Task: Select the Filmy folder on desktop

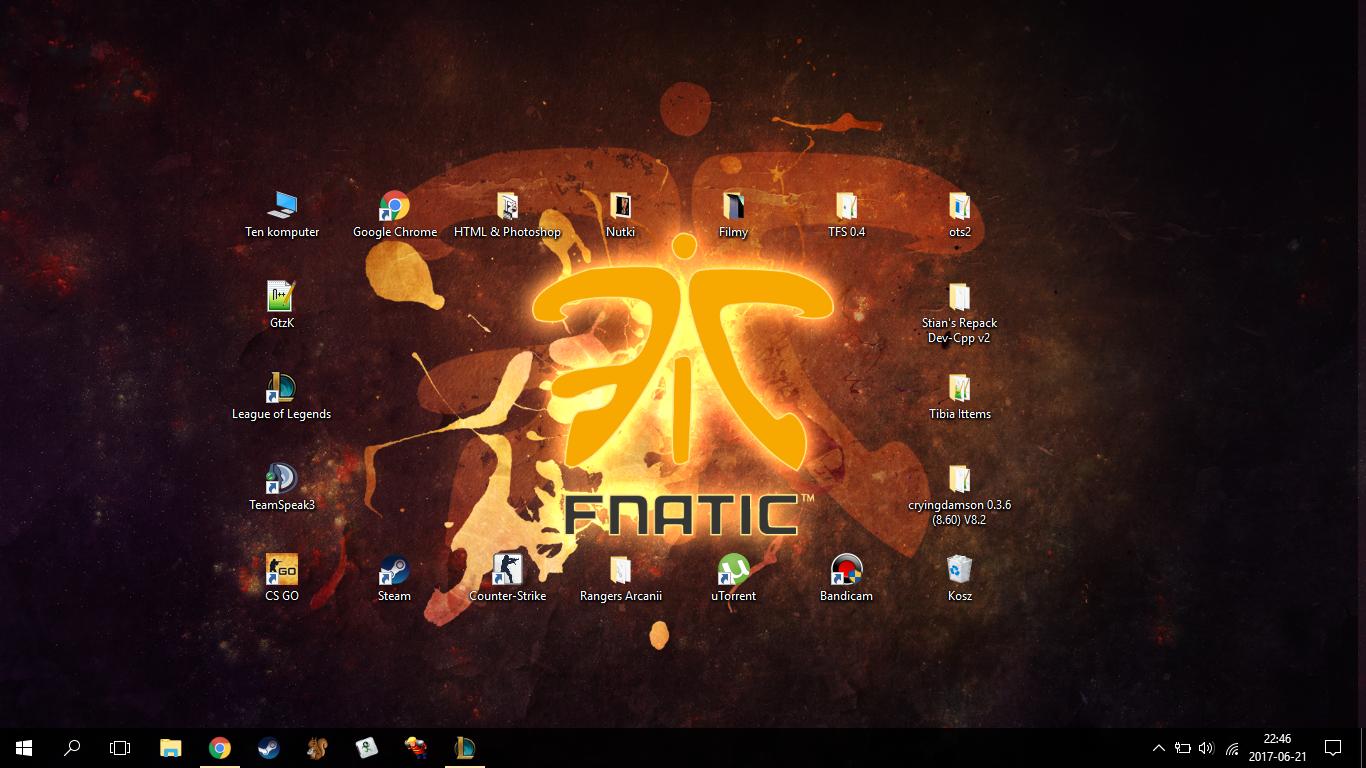Action: coord(733,215)
